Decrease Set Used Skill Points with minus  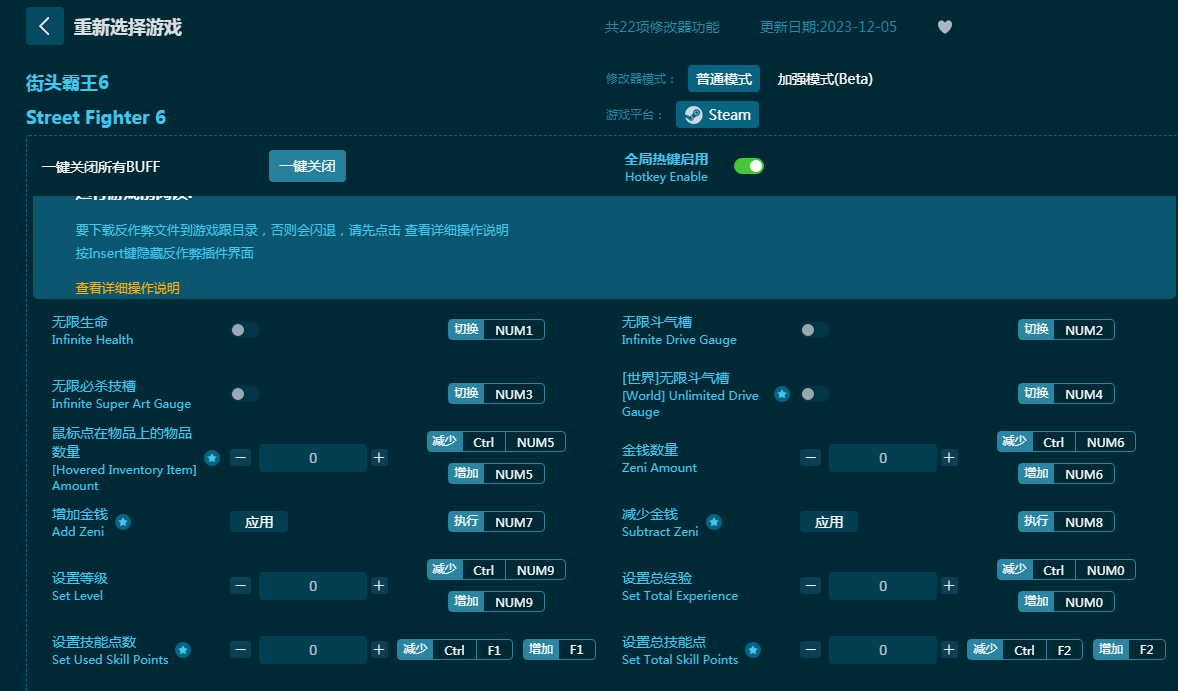click(x=240, y=650)
